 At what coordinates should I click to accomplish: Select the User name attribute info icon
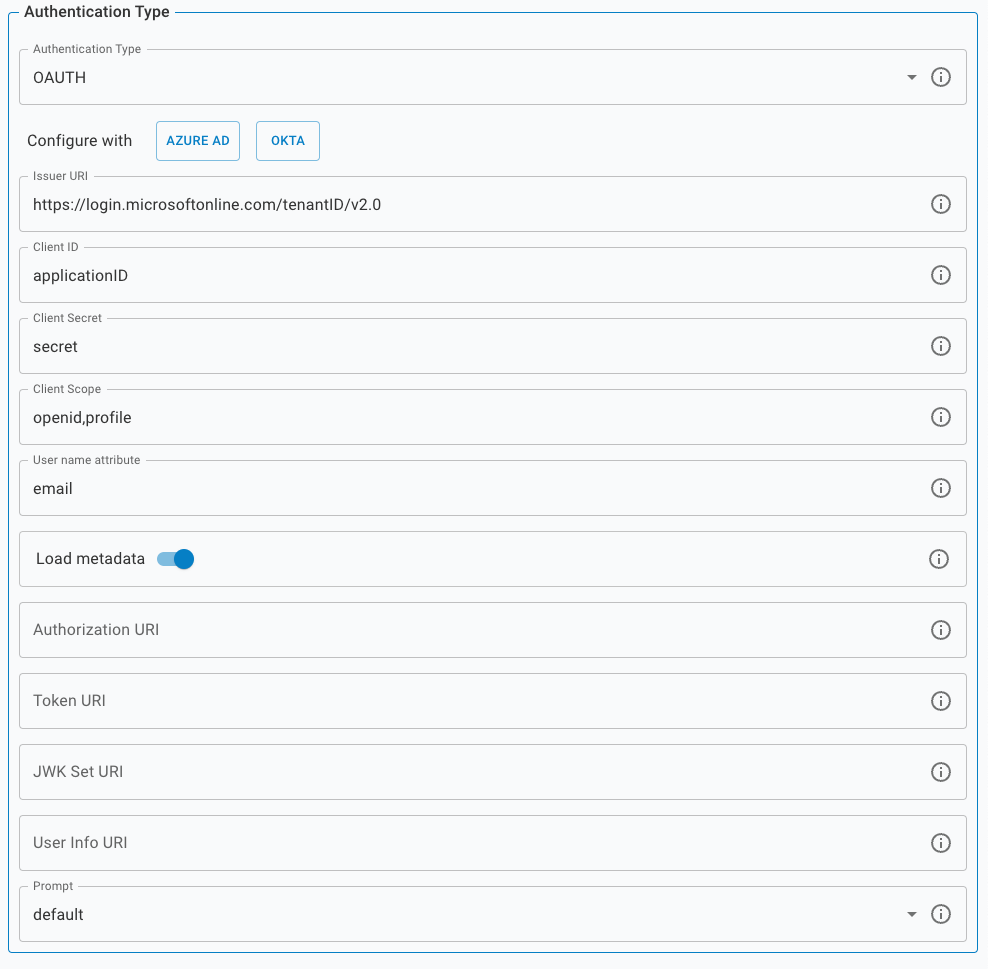[x=940, y=488]
